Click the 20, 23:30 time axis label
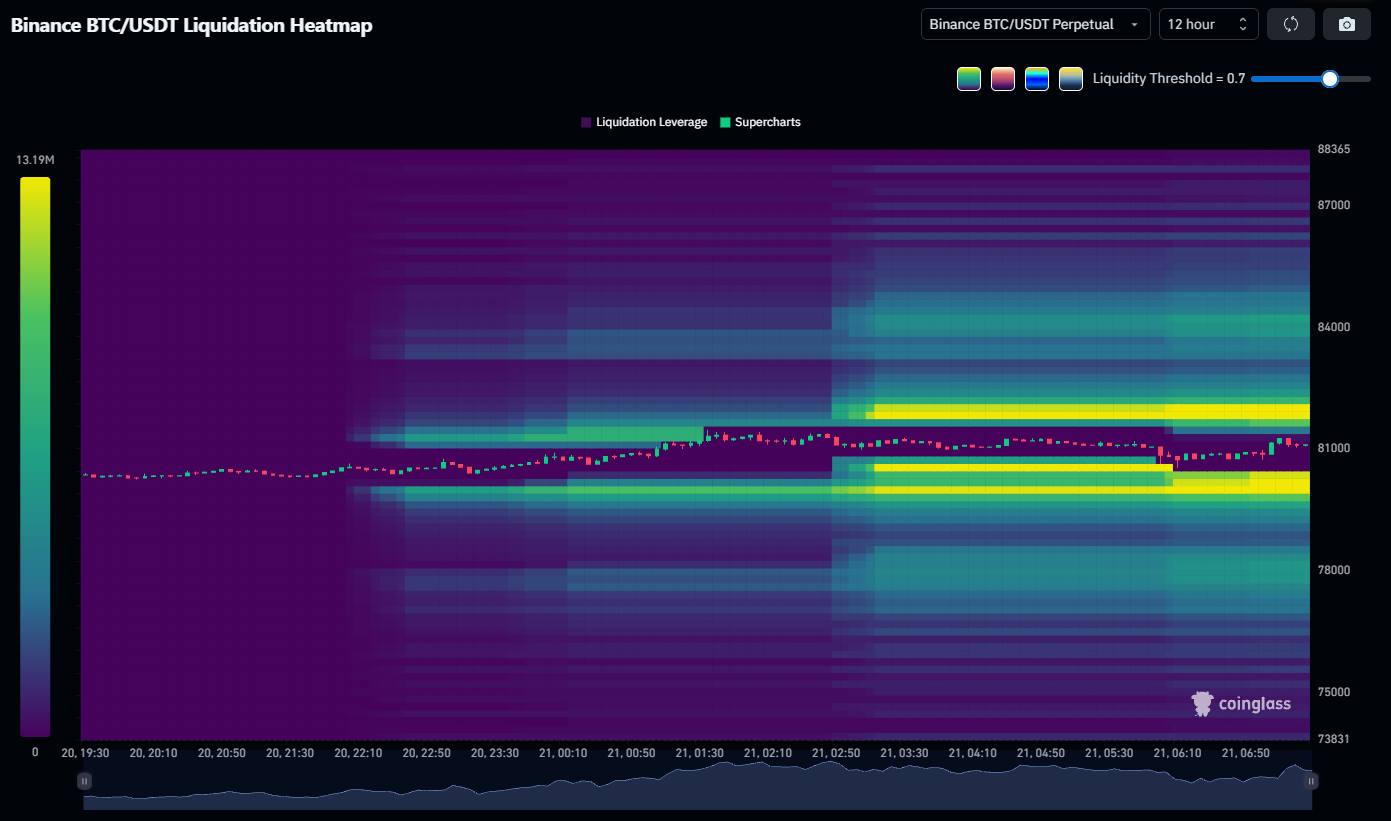The height and width of the screenshot is (821, 1391). pyautogui.click(x=494, y=752)
